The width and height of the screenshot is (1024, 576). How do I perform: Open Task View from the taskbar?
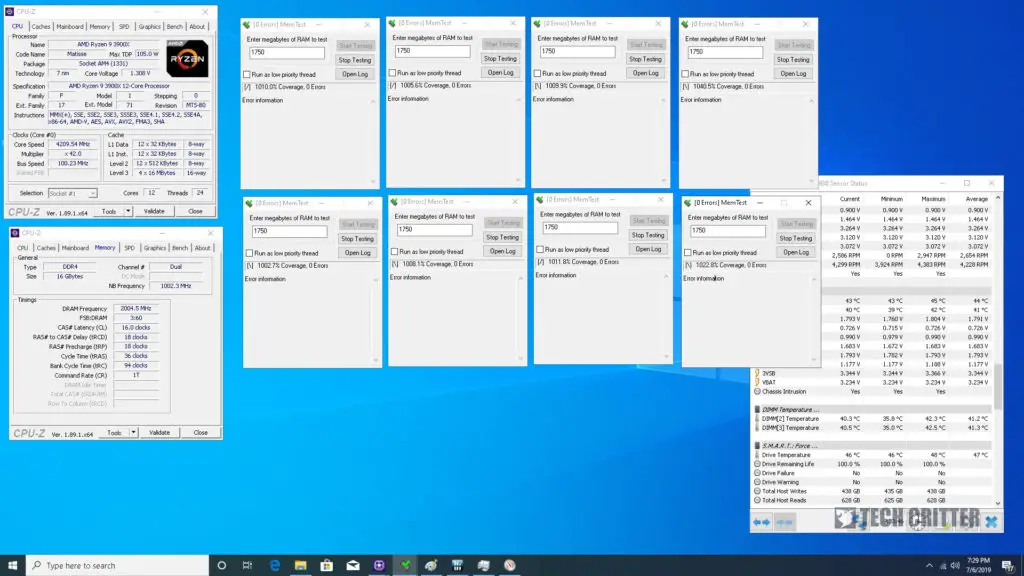tap(248, 565)
